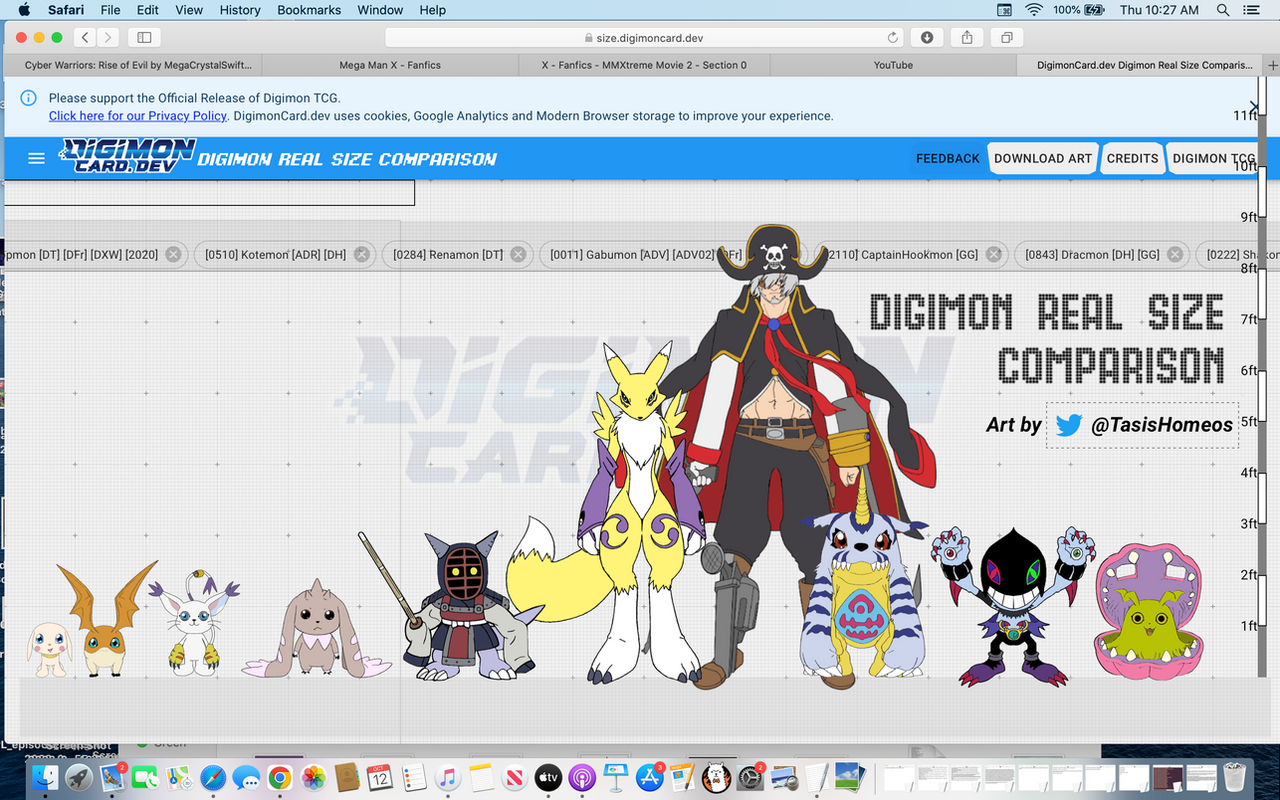Click the Thu 10:27 AM clock
1280x800 pixels.
1159,10
